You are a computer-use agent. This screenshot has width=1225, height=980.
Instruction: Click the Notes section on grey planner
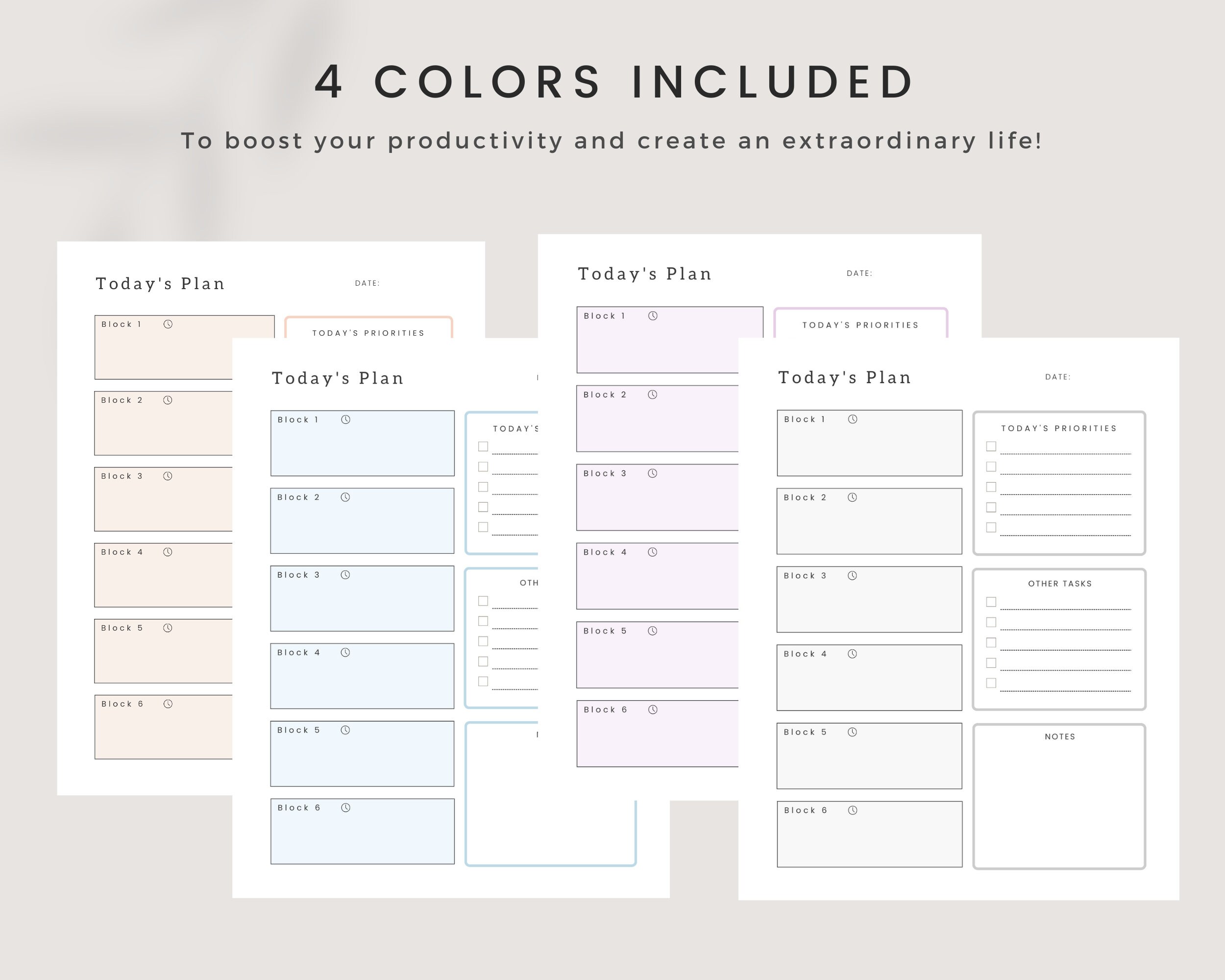click(x=1058, y=795)
